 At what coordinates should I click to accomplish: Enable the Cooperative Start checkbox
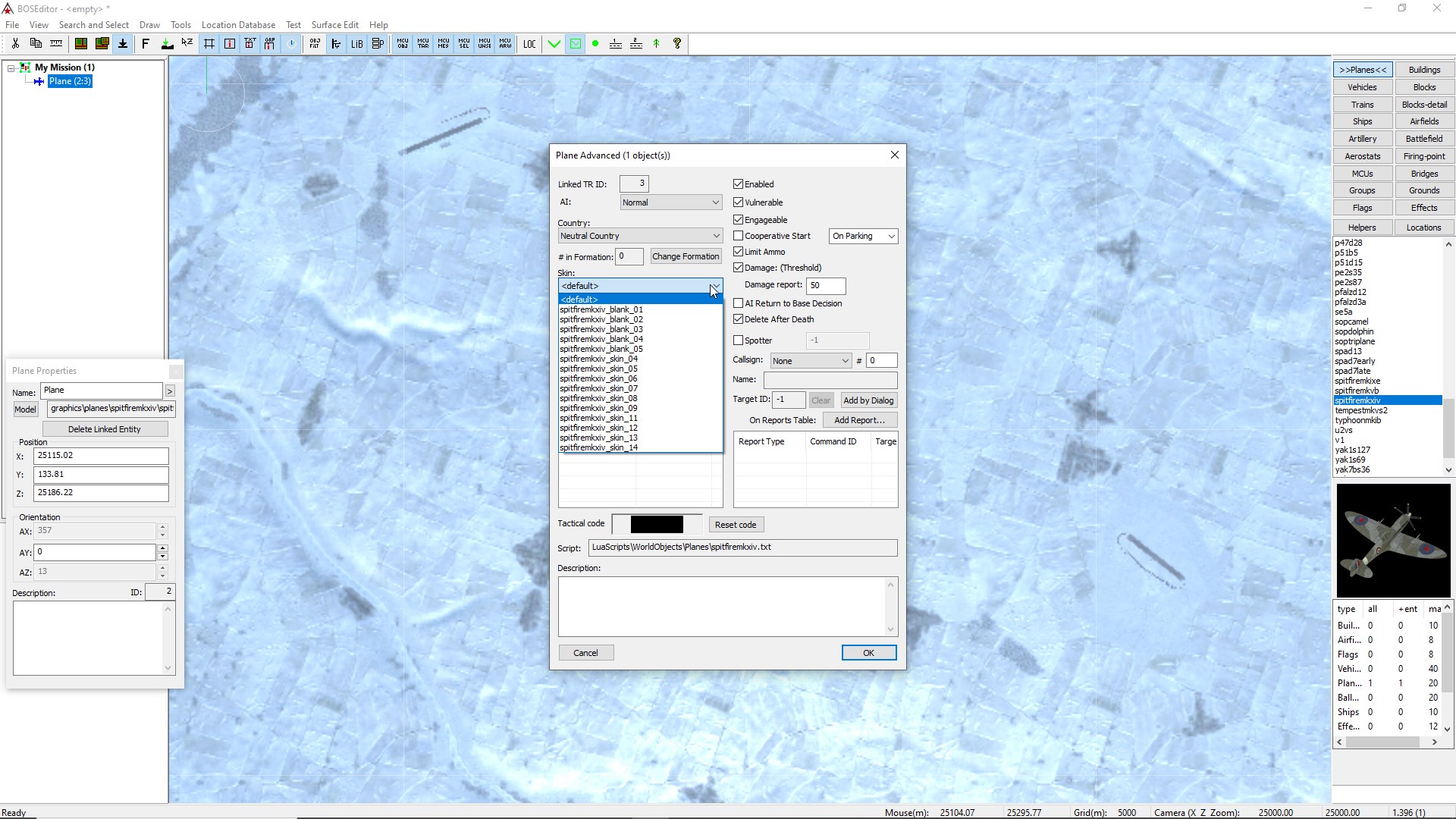point(738,236)
